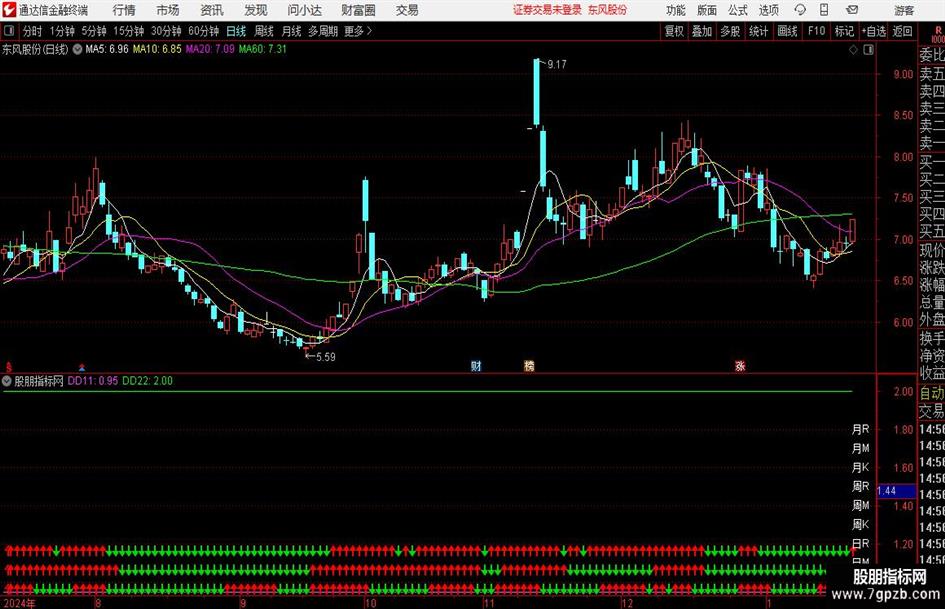
Task: Click the MA60: 7.31 indicator value
Action: coord(263,49)
